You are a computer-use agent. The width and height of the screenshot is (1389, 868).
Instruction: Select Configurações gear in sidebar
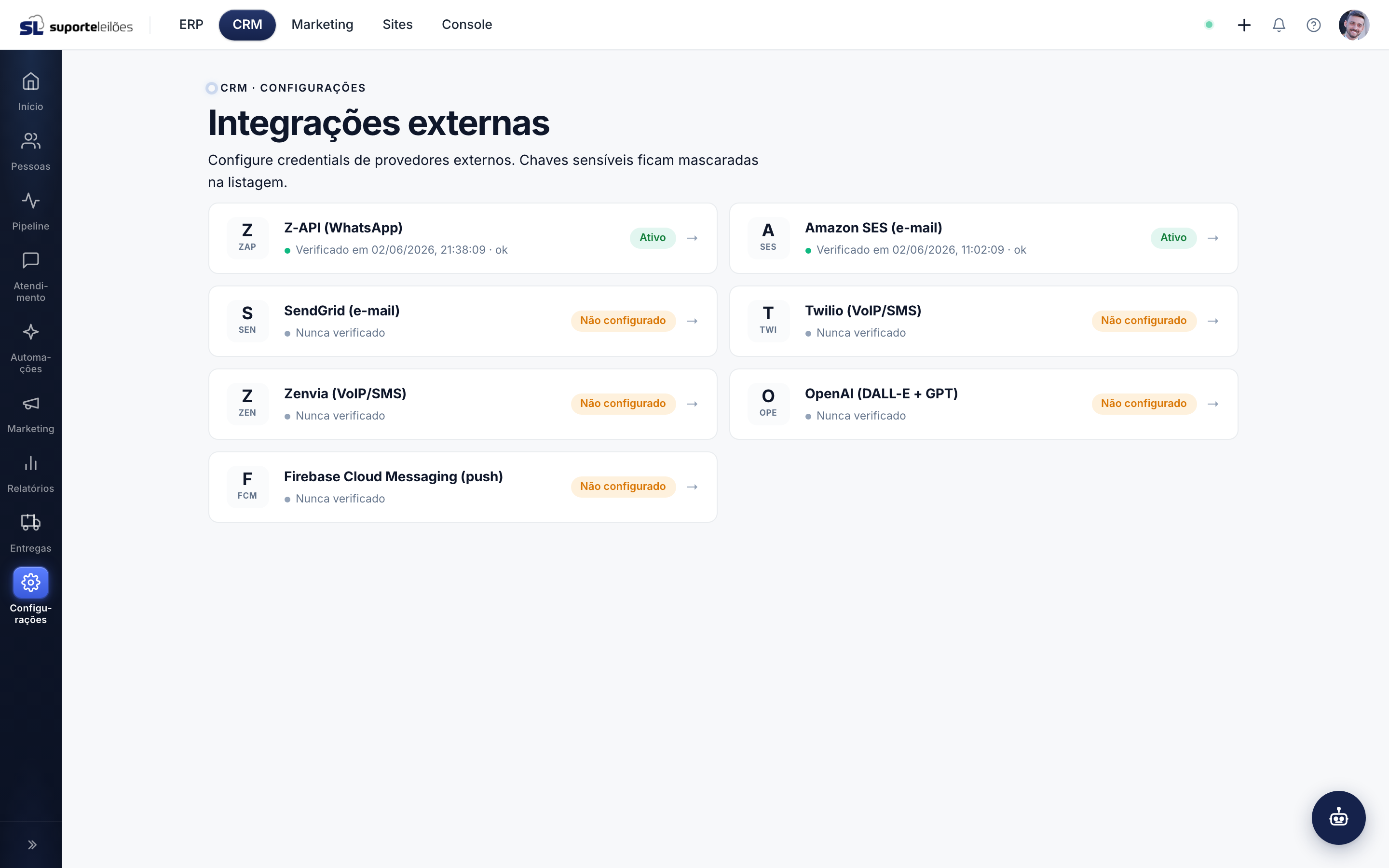(x=30, y=596)
